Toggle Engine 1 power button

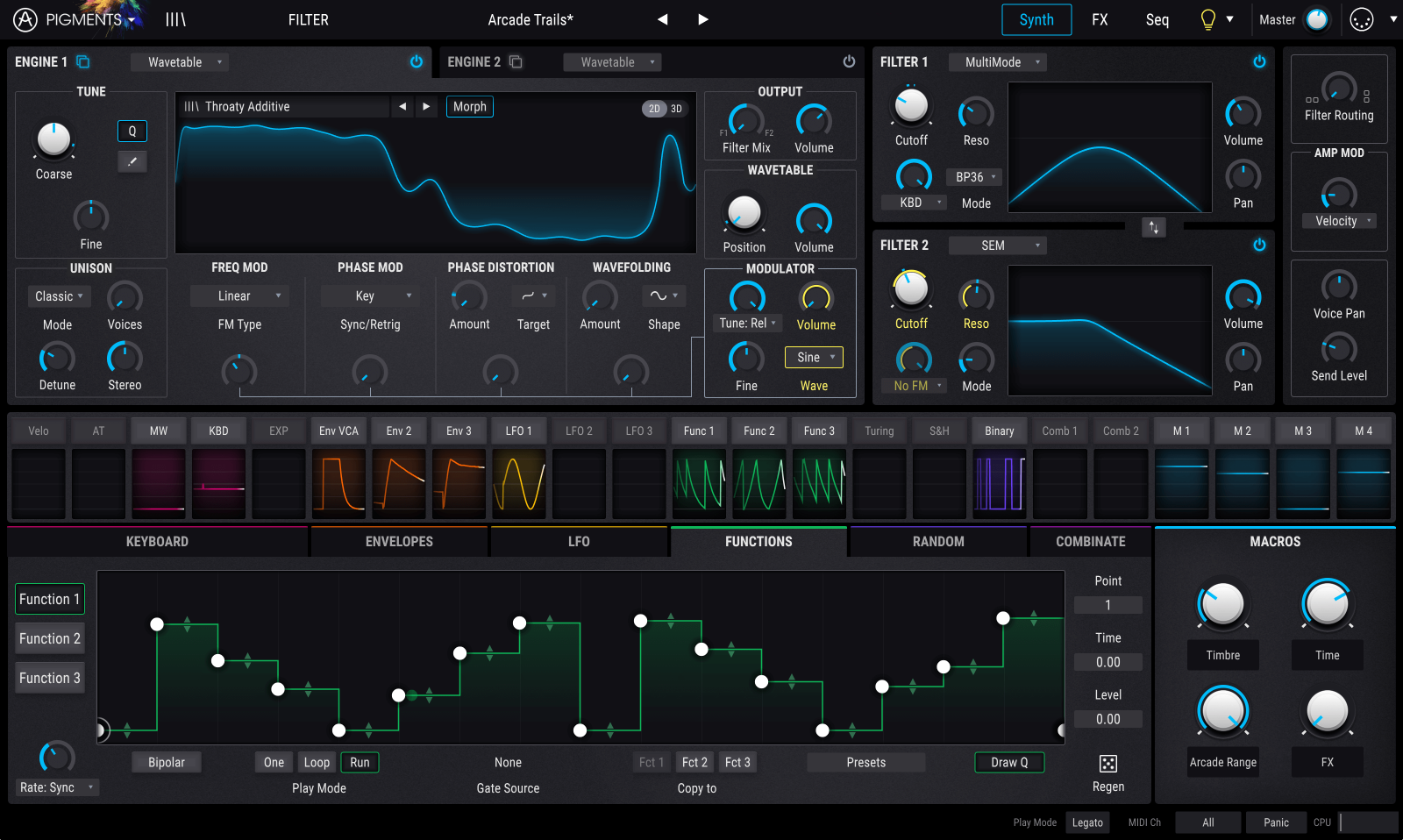pos(417,61)
